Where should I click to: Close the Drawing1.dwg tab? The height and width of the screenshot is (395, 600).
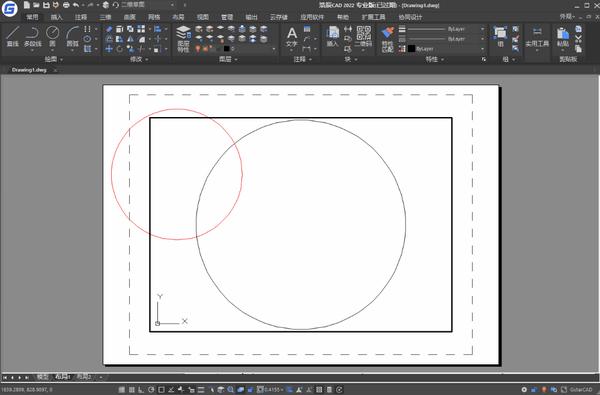click(55, 70)
